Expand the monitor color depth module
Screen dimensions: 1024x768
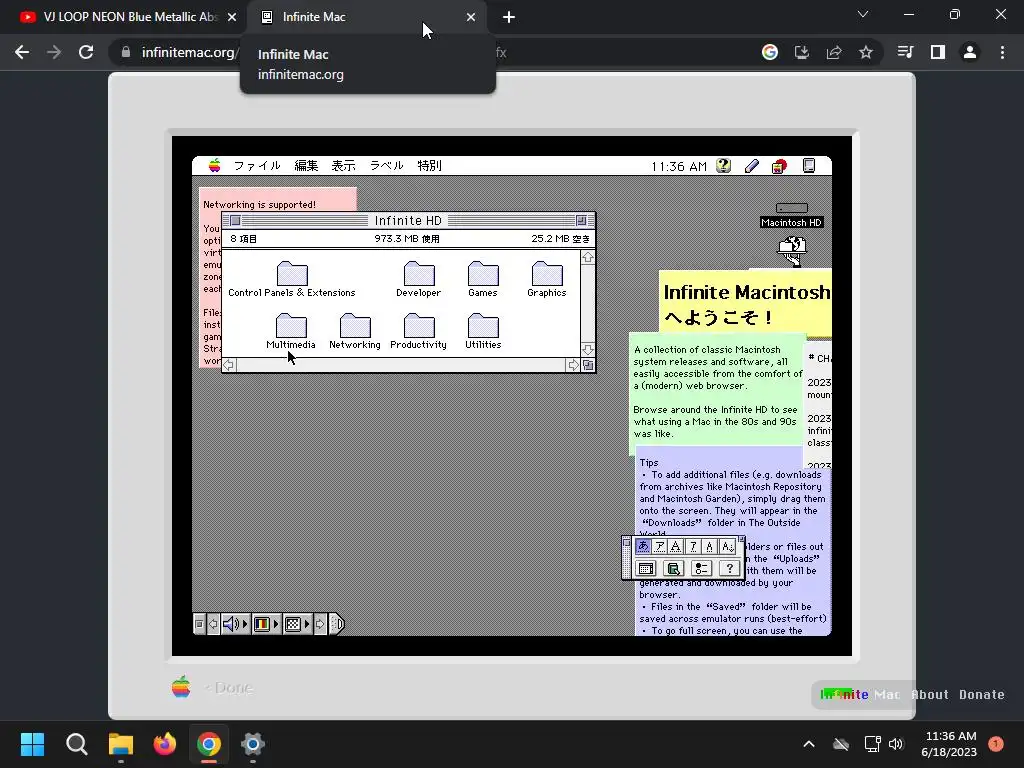tap(267, 624)
